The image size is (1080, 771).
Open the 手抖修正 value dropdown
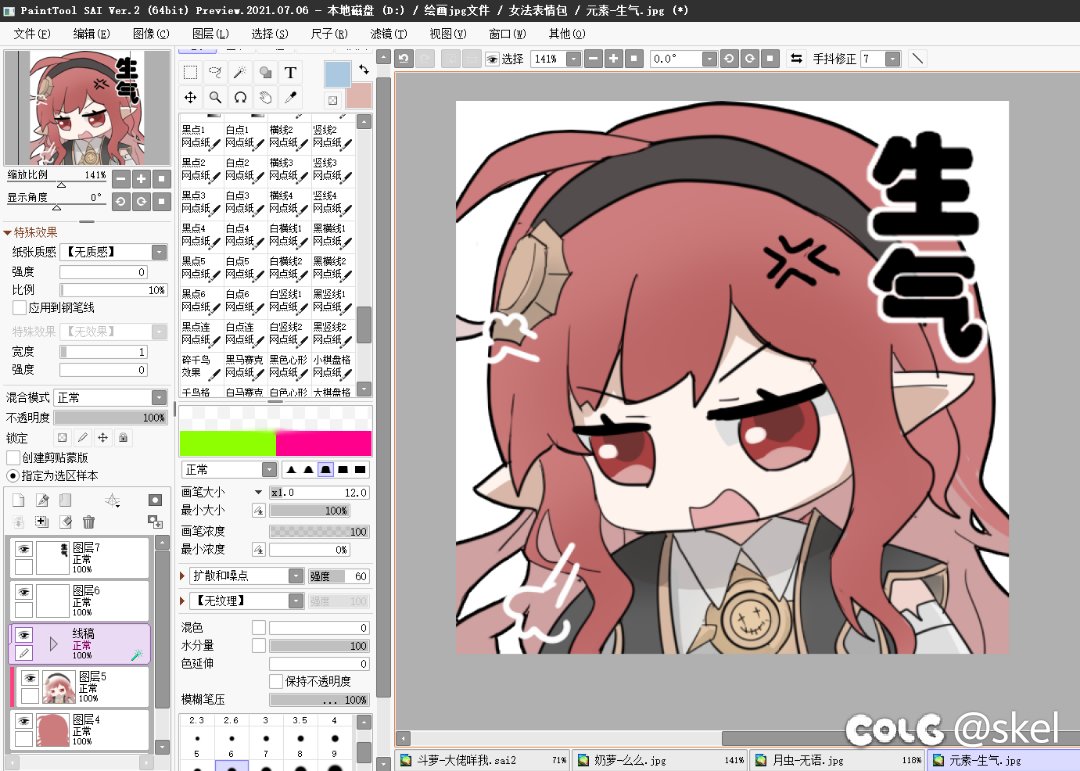pos(893,59)
